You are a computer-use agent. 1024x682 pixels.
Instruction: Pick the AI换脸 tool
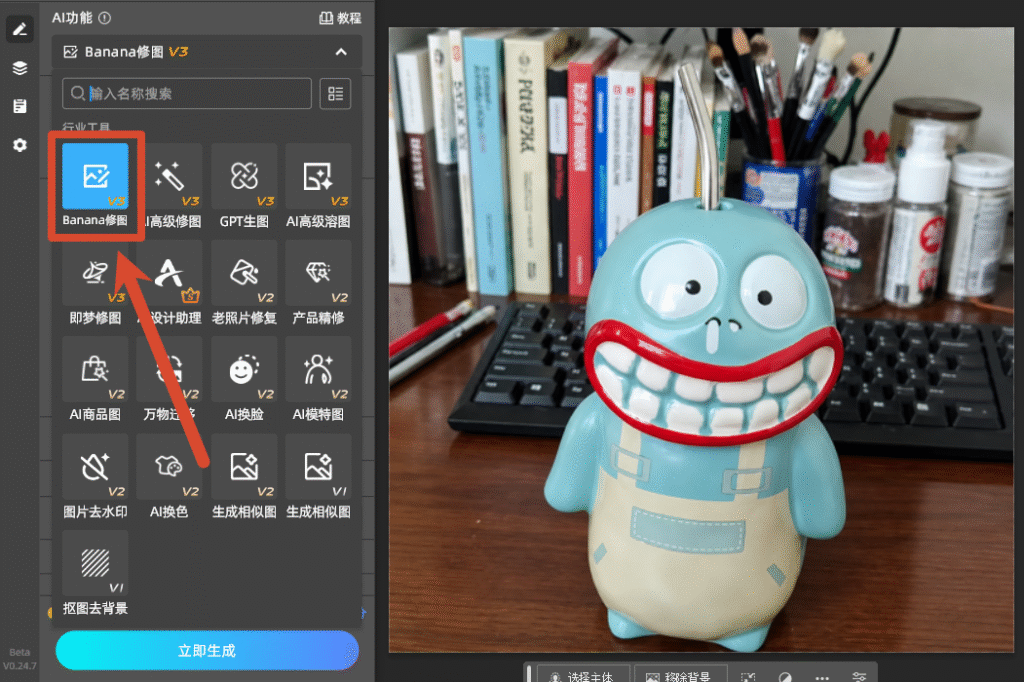(244, 380)
